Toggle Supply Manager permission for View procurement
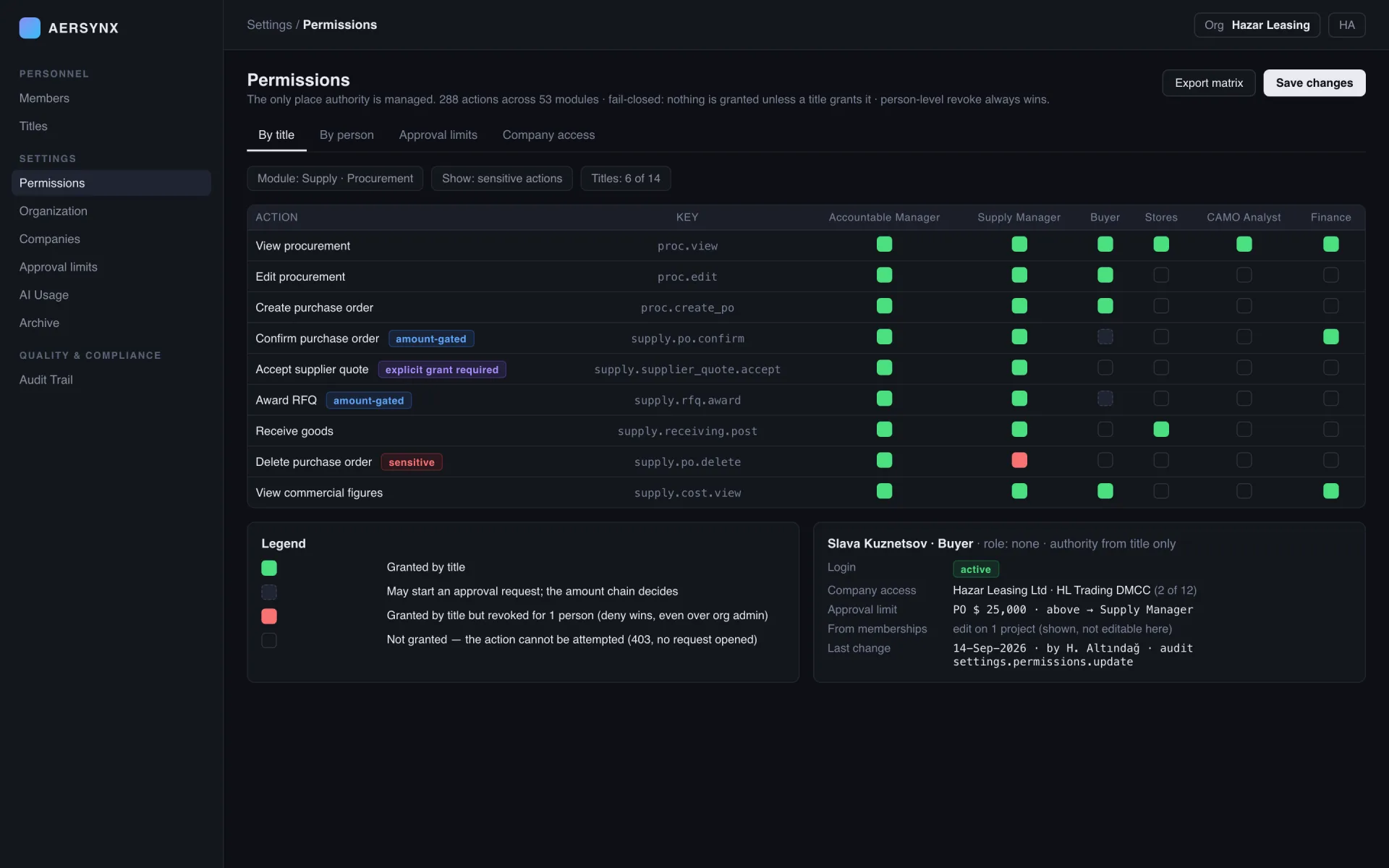The image size is (1389, 868). coord(1019,244)
